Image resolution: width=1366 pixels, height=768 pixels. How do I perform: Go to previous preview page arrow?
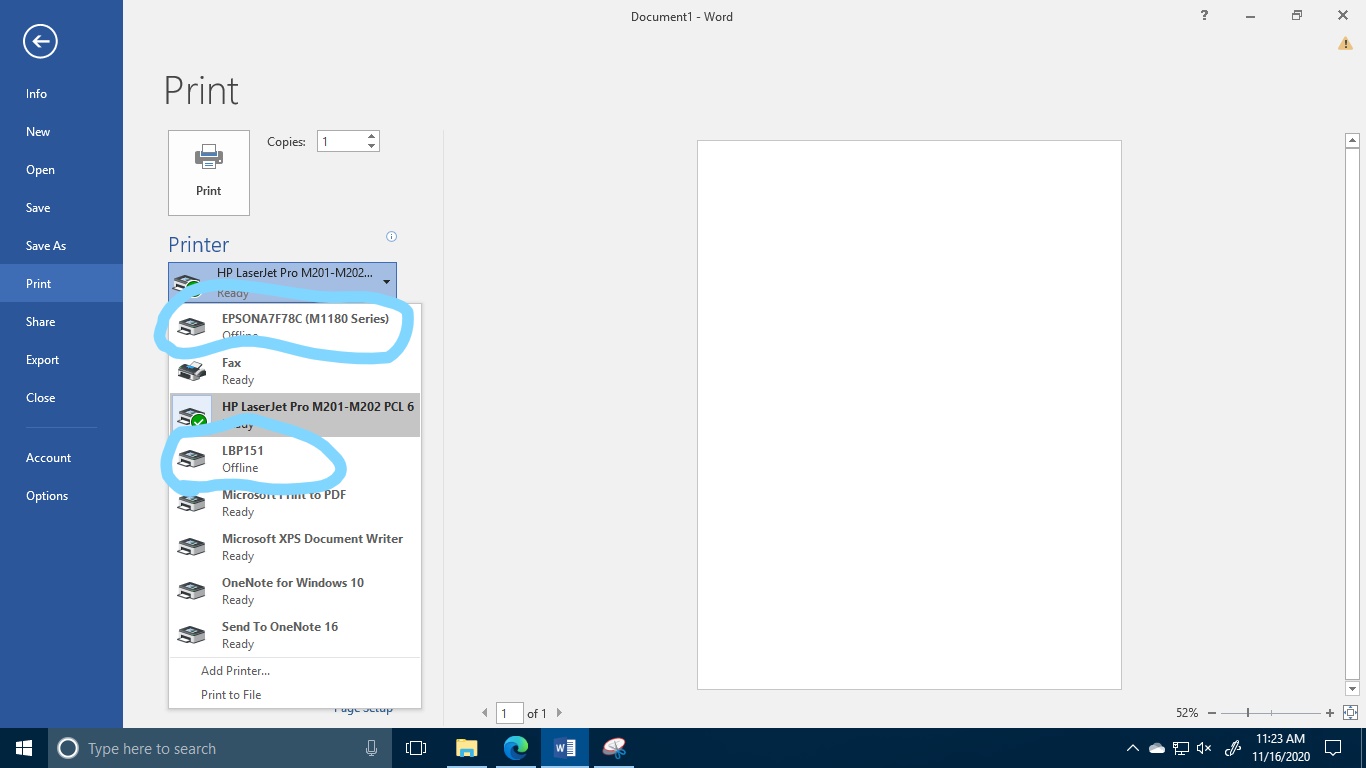click(485, 713)
